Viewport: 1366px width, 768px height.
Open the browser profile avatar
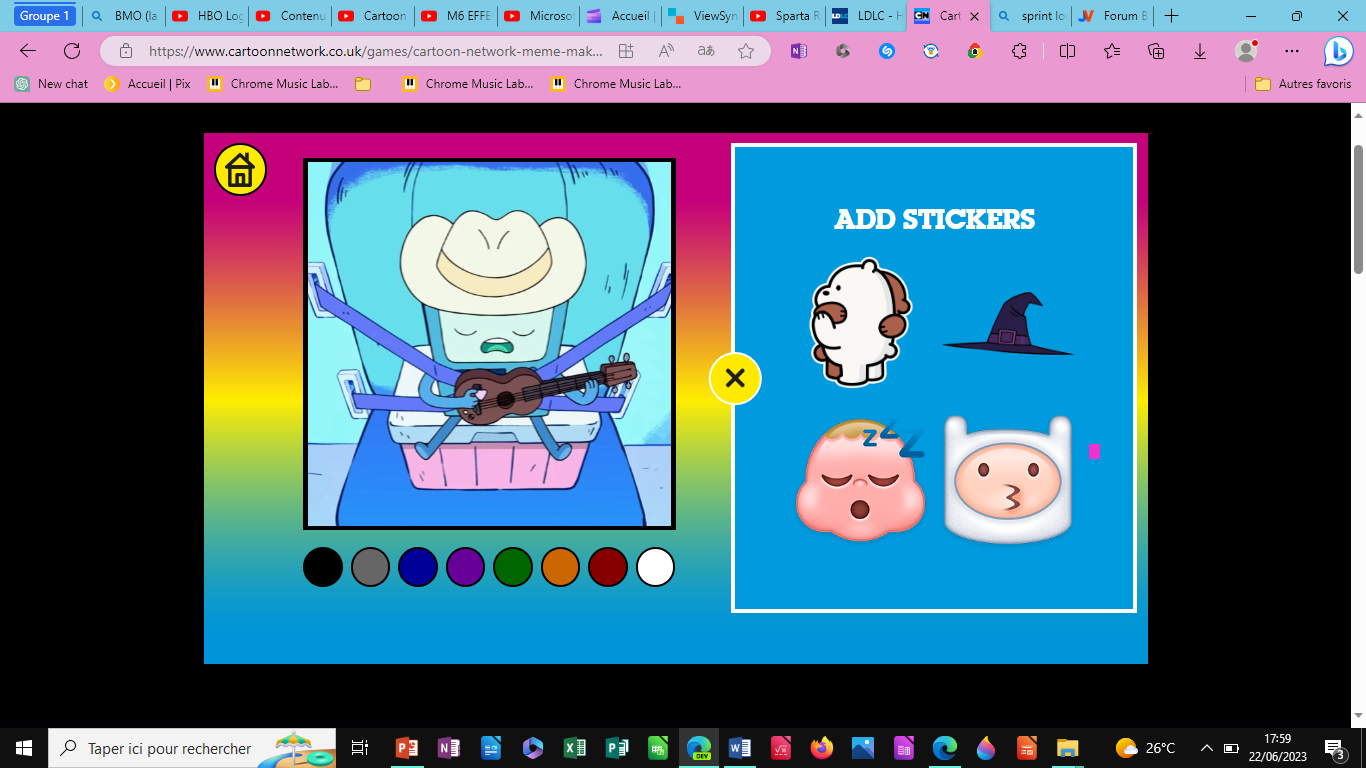pyautogui.click(x=1246, y=51)
